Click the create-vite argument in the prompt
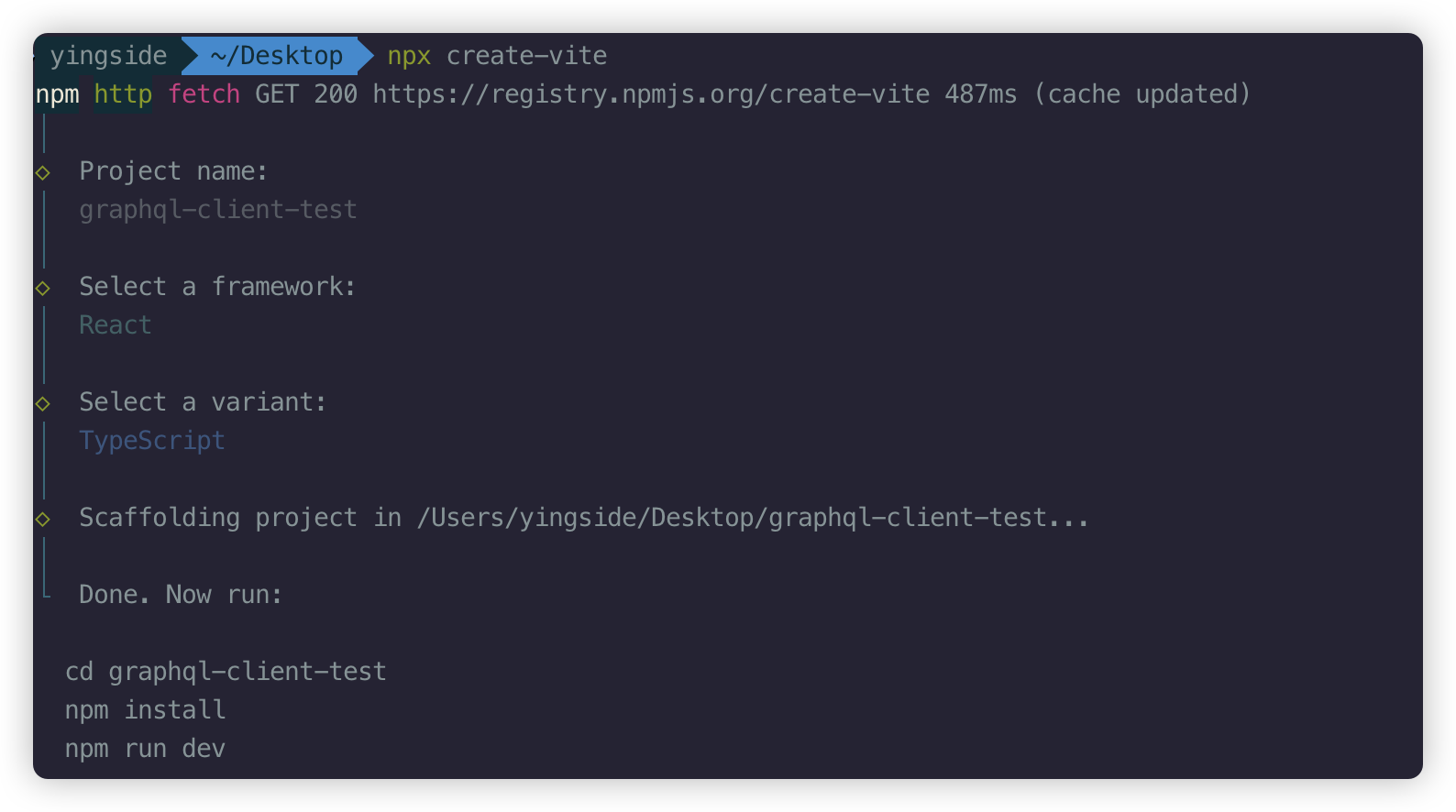The width and height of the screenshot is (1456, 812). (526, 56)
